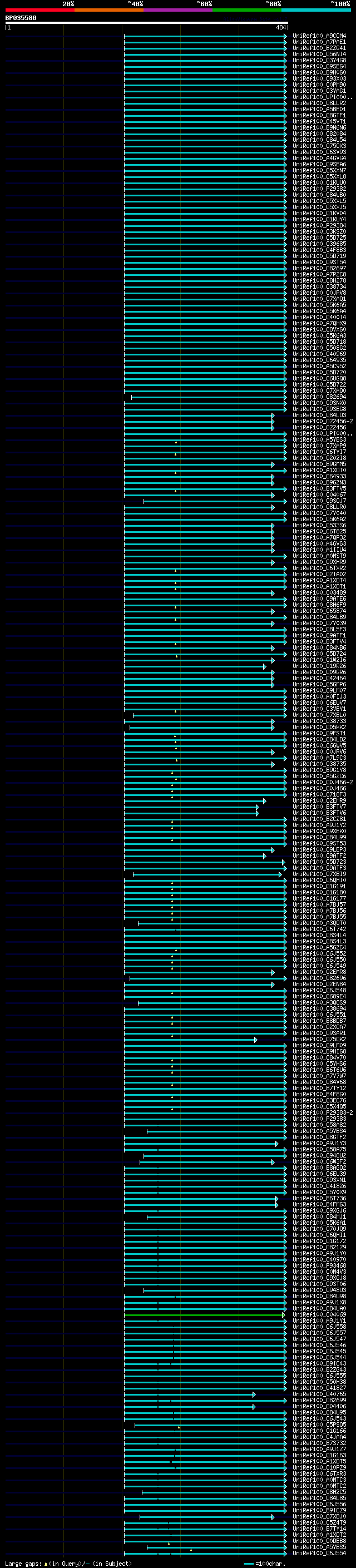This screenshot has width=356, height=1568.
Task: Select label UniRef100_A5GZC6
Action: [x=319, y=776]
